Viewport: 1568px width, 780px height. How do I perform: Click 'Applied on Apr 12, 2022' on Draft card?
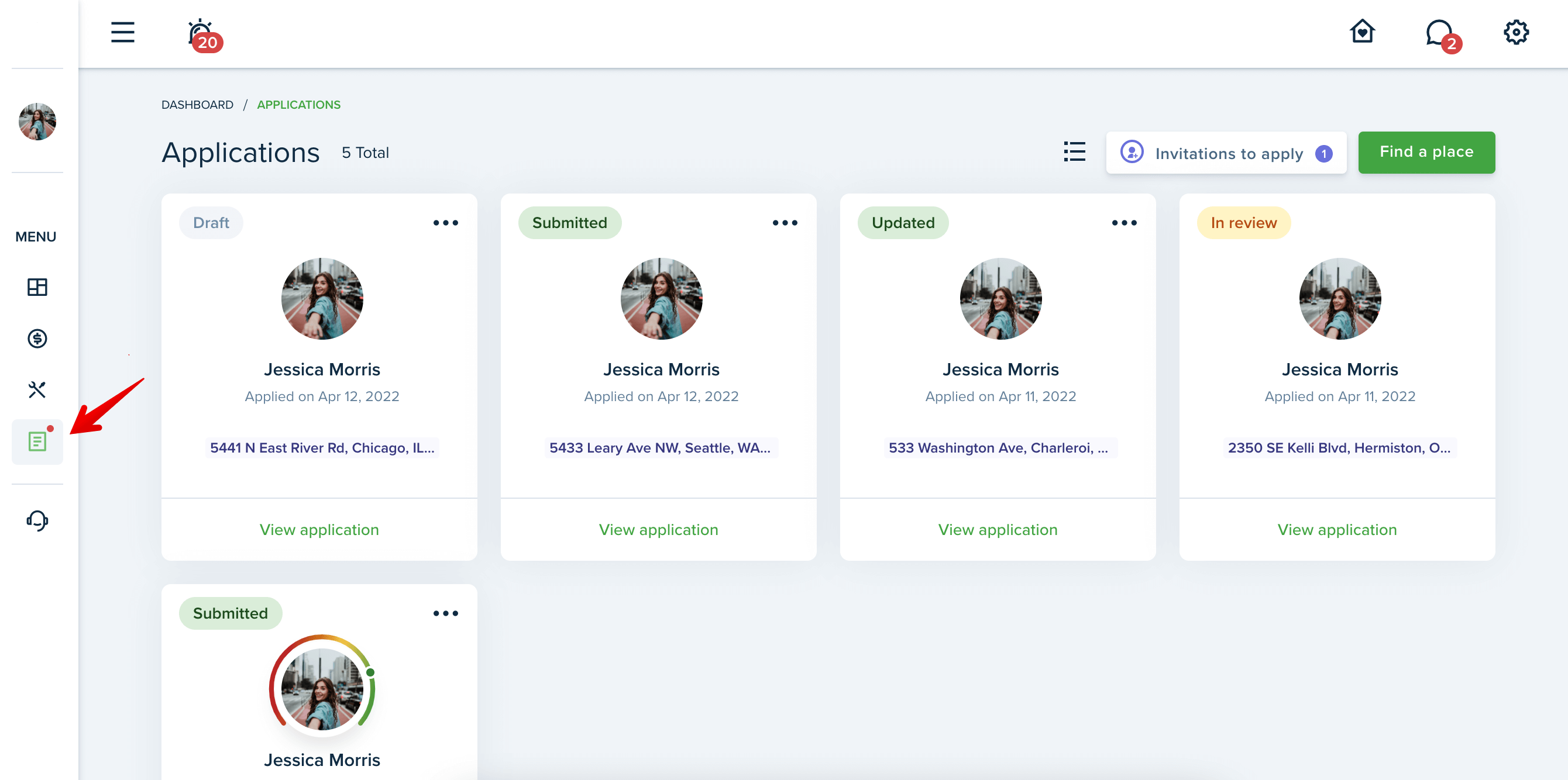[322, 396]
